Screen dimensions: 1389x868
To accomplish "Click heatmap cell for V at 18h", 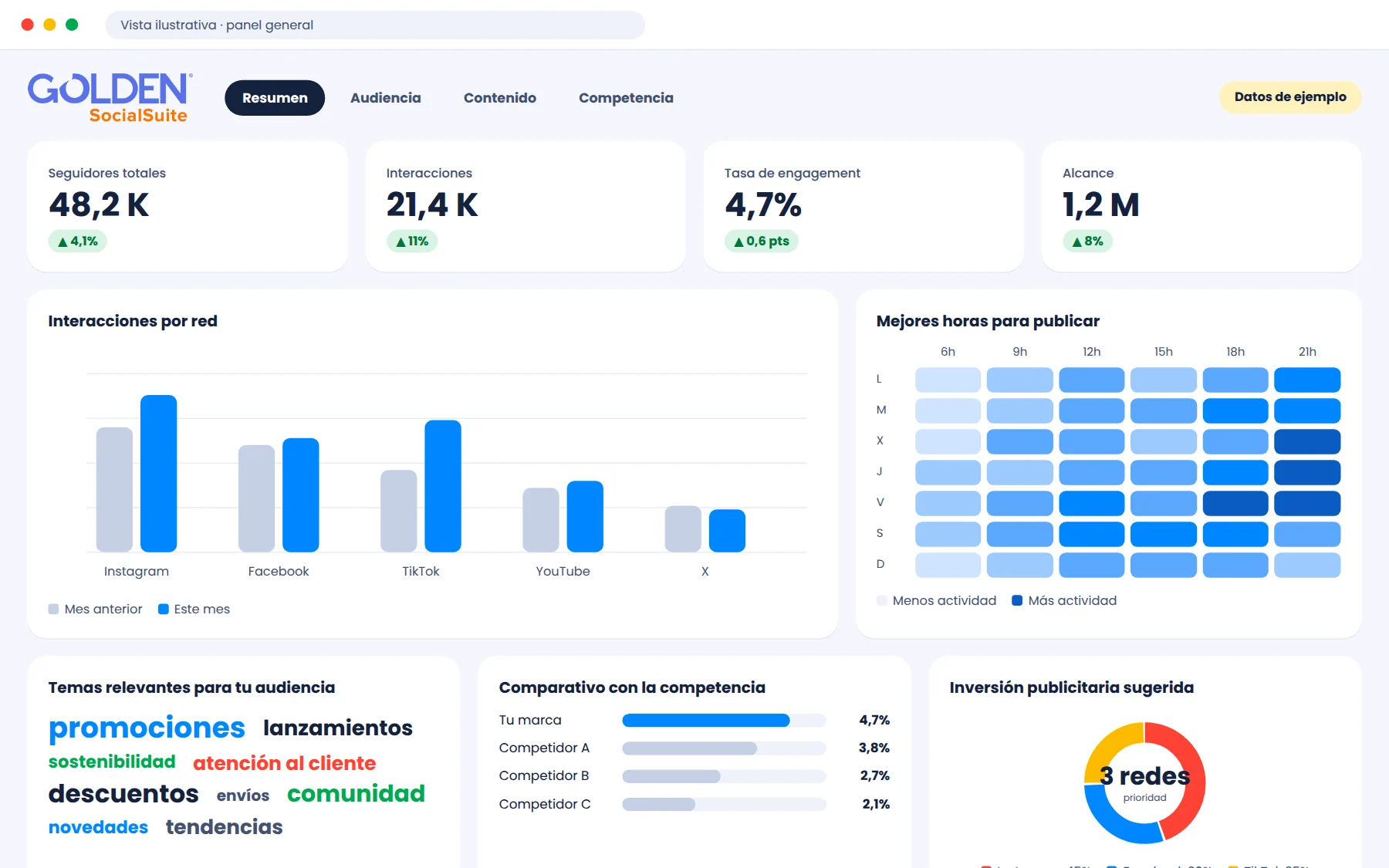I will click(x=1235, y=503).
